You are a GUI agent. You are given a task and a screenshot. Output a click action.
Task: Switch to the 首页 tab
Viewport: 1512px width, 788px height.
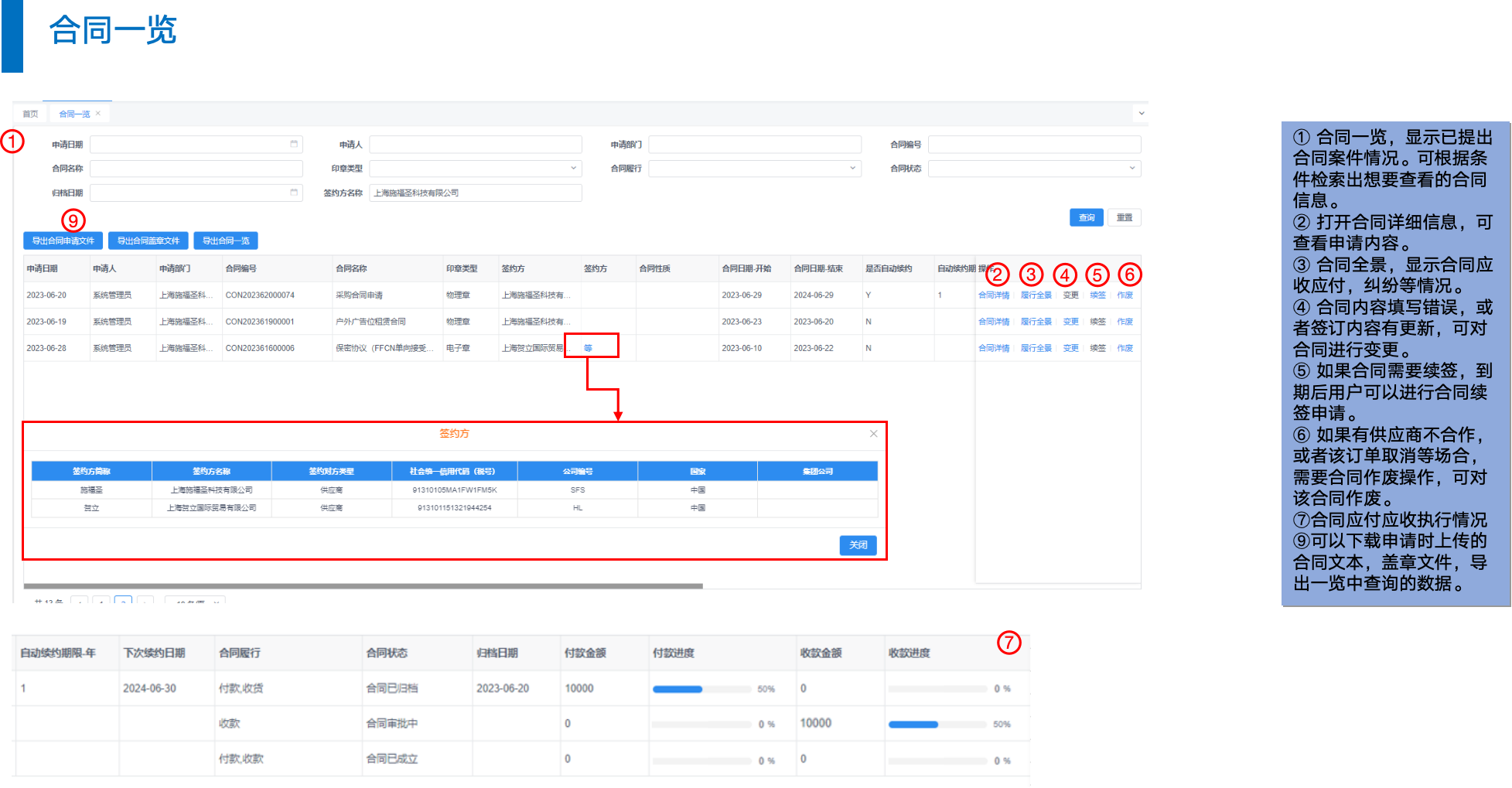pyautogui.click(x=30, y=114)
